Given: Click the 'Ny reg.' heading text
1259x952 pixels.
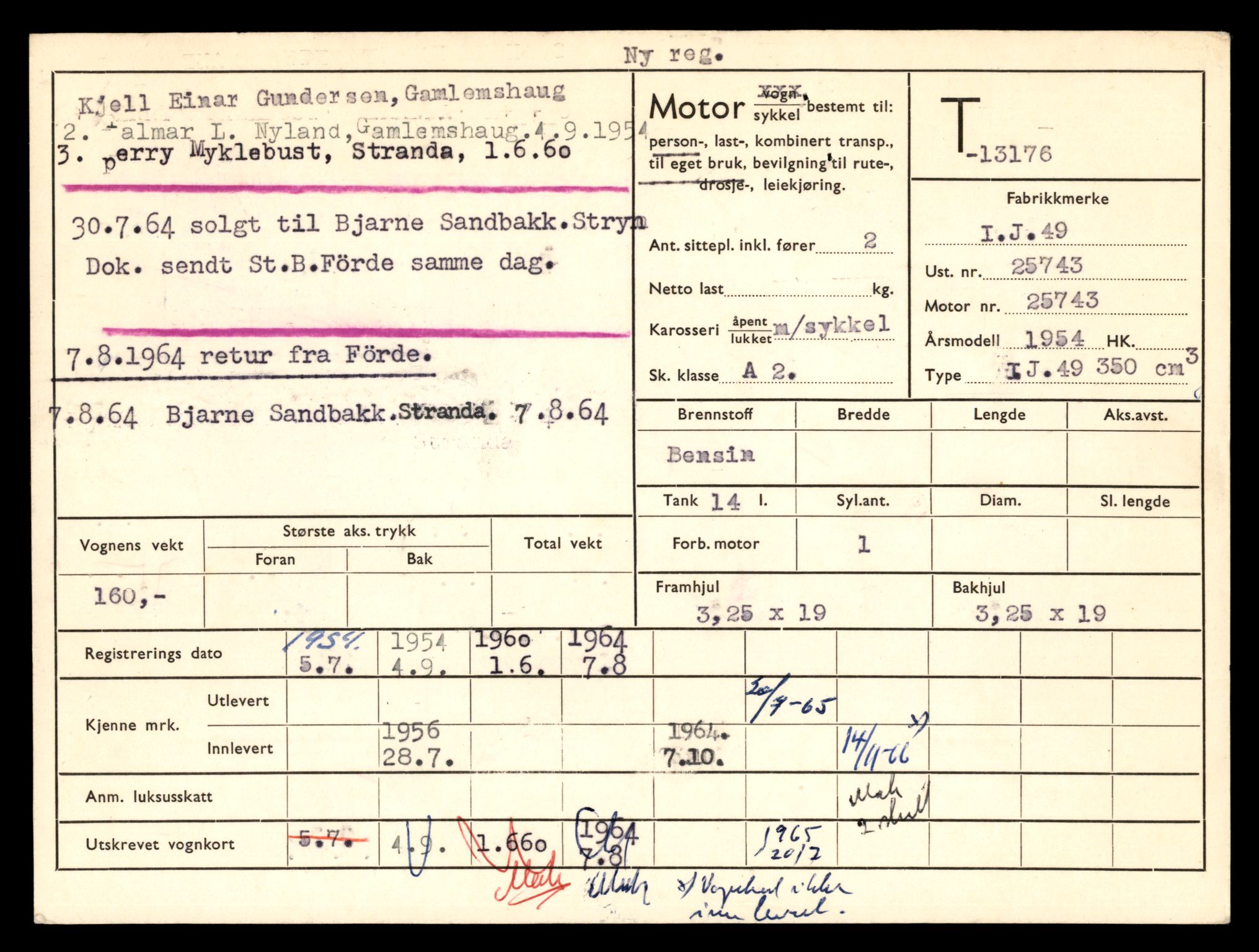Looking at the screenshot, I should [x=673, y=56].
